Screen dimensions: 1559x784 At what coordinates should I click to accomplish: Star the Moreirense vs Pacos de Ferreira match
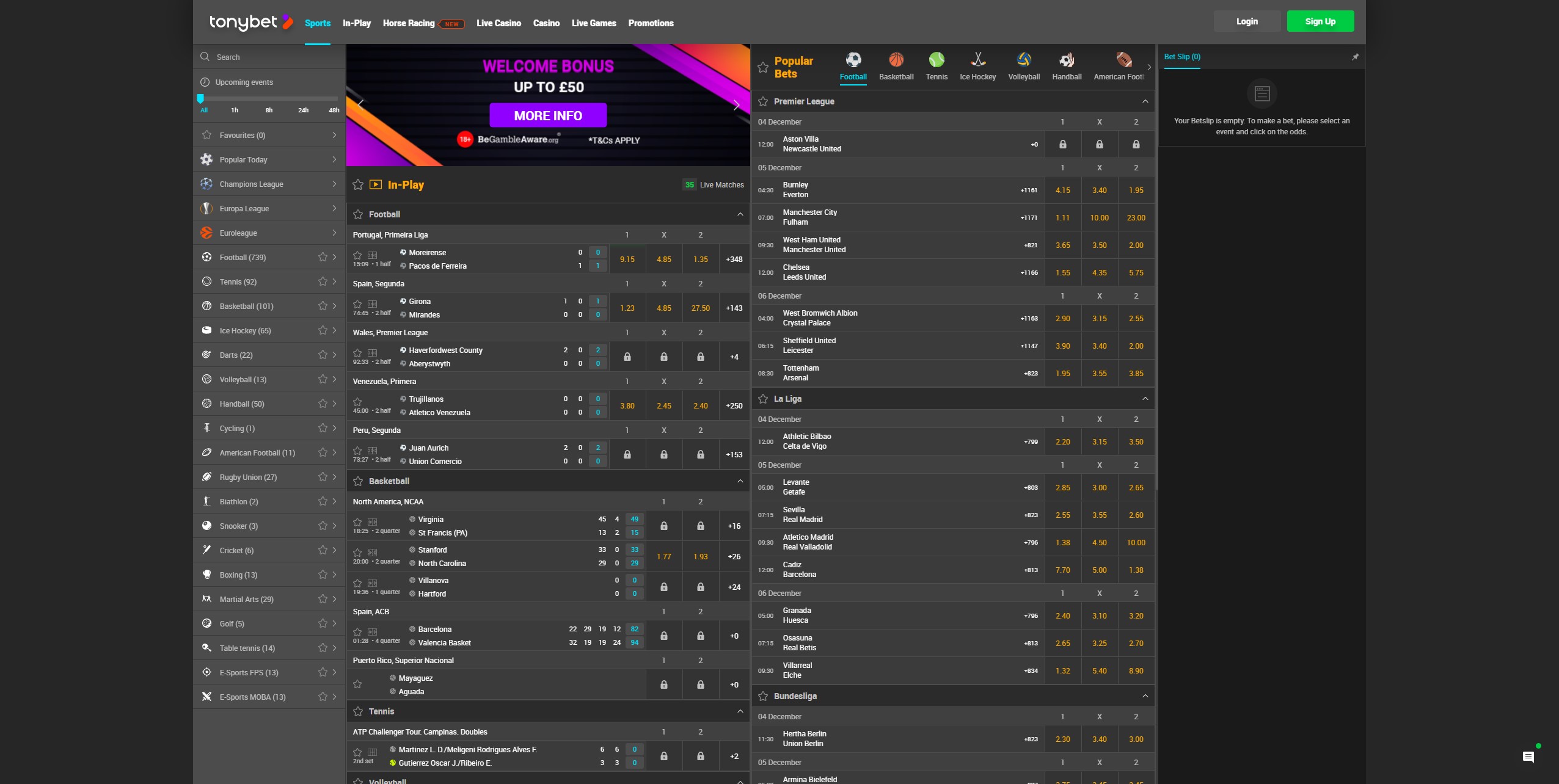click(357, 255)
